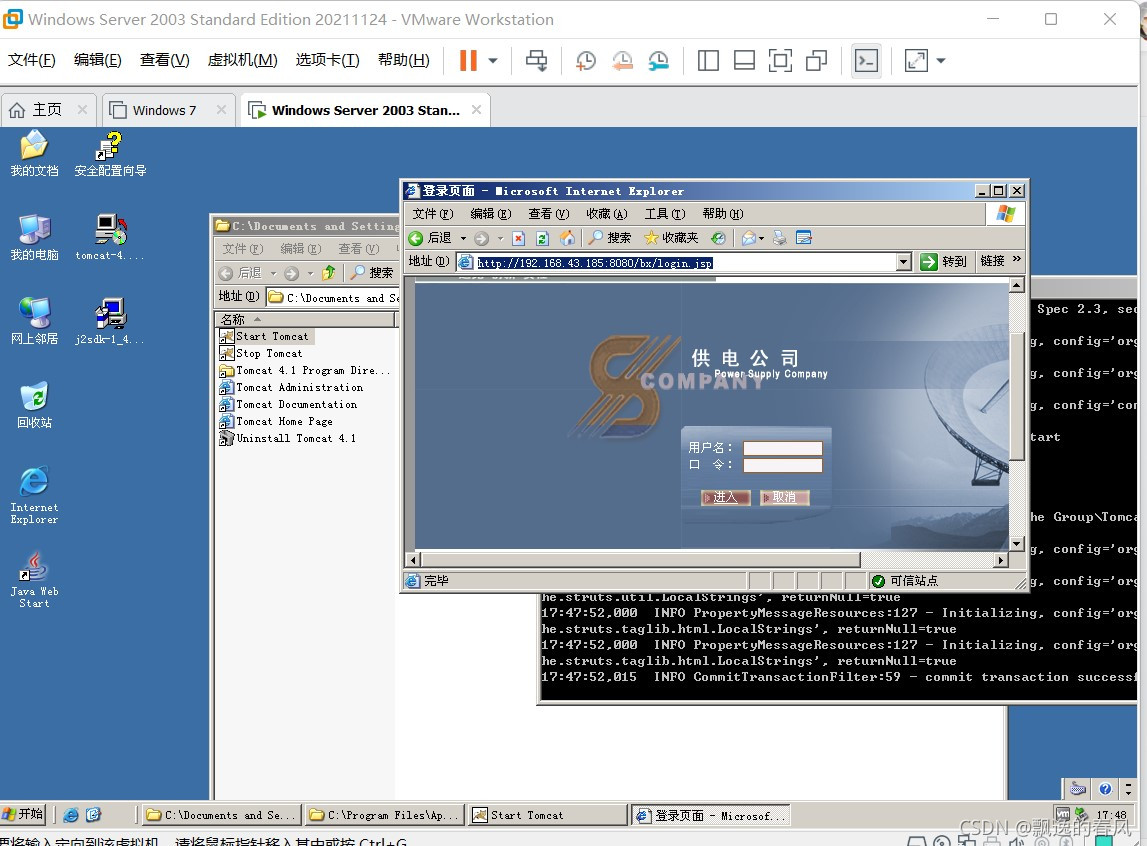
Task: Select the Java Web Start desktop shortcut
Action: point(34,579)
